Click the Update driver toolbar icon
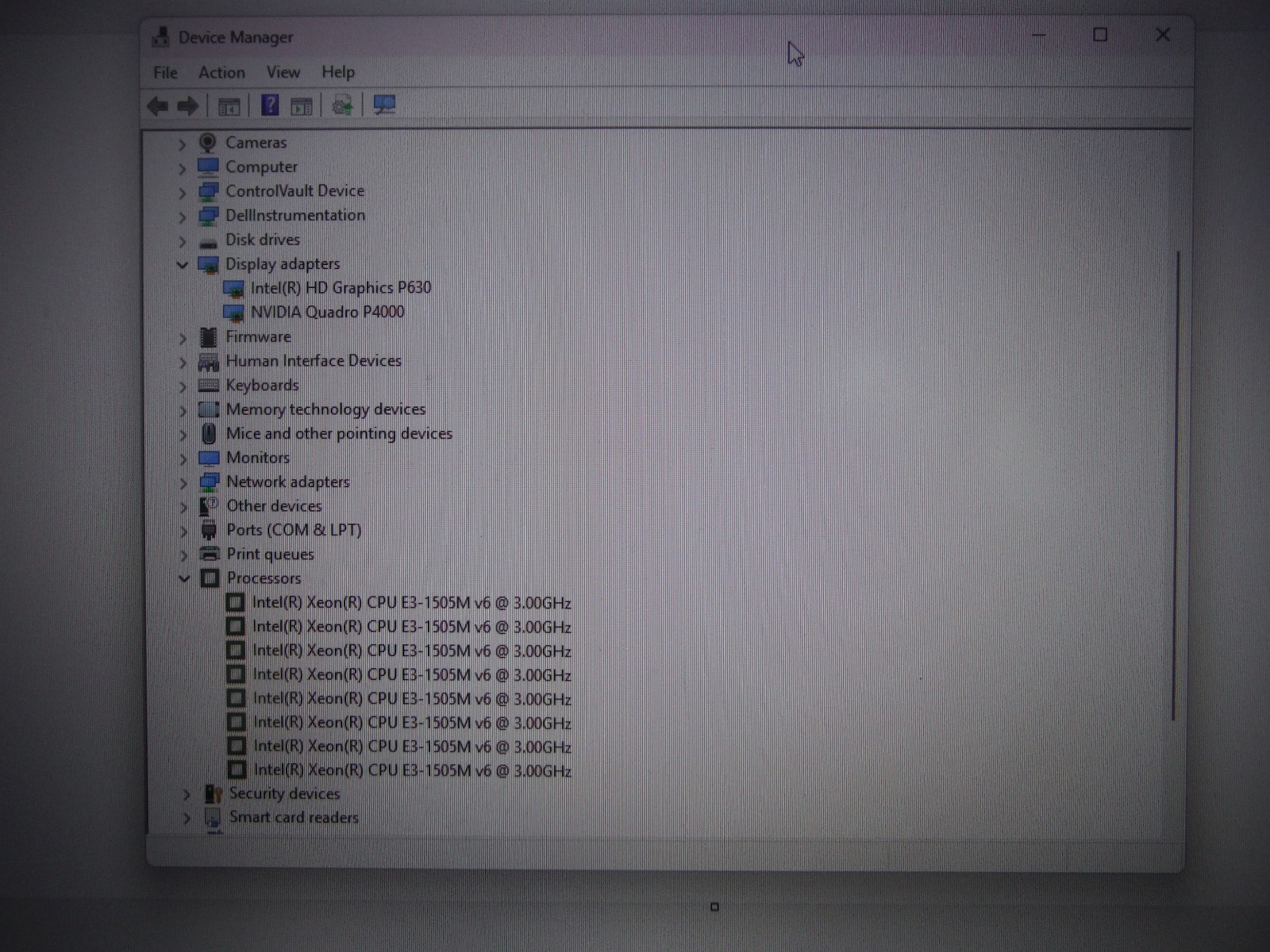1270x952 pixels. pyautogui.click(x=343, y=105)
